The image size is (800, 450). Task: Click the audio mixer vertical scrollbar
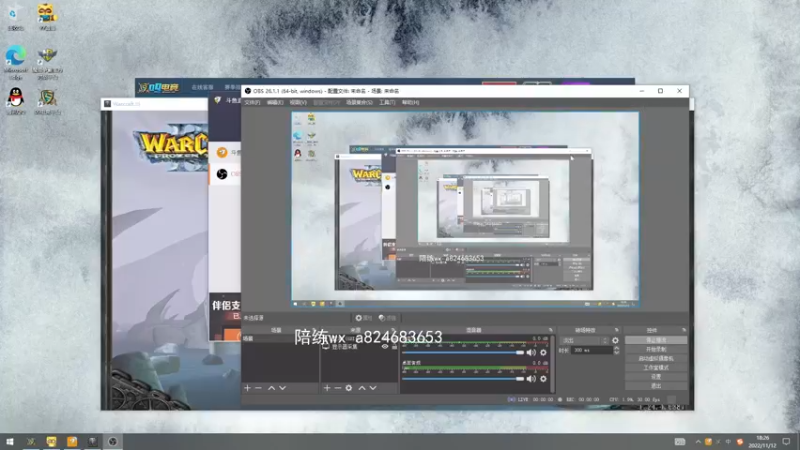click(553, 364)
